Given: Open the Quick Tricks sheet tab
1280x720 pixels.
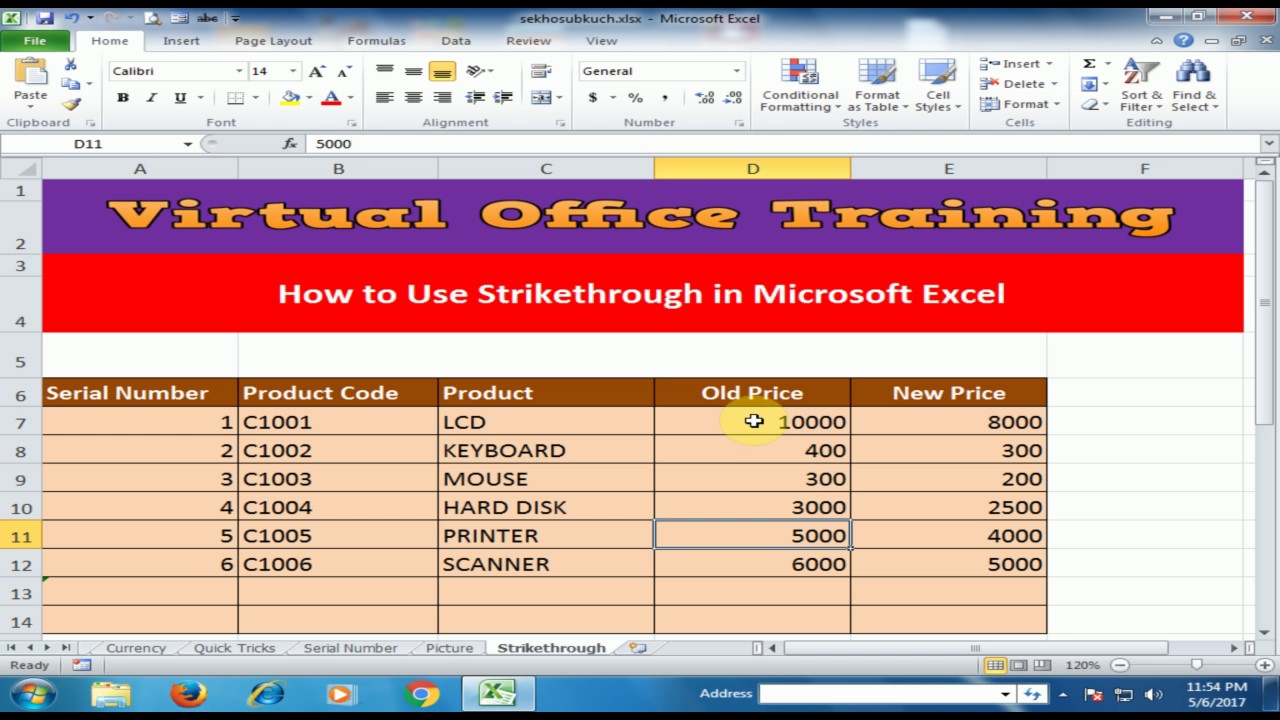Looking at the screenshot, I should tap(234, 648).
